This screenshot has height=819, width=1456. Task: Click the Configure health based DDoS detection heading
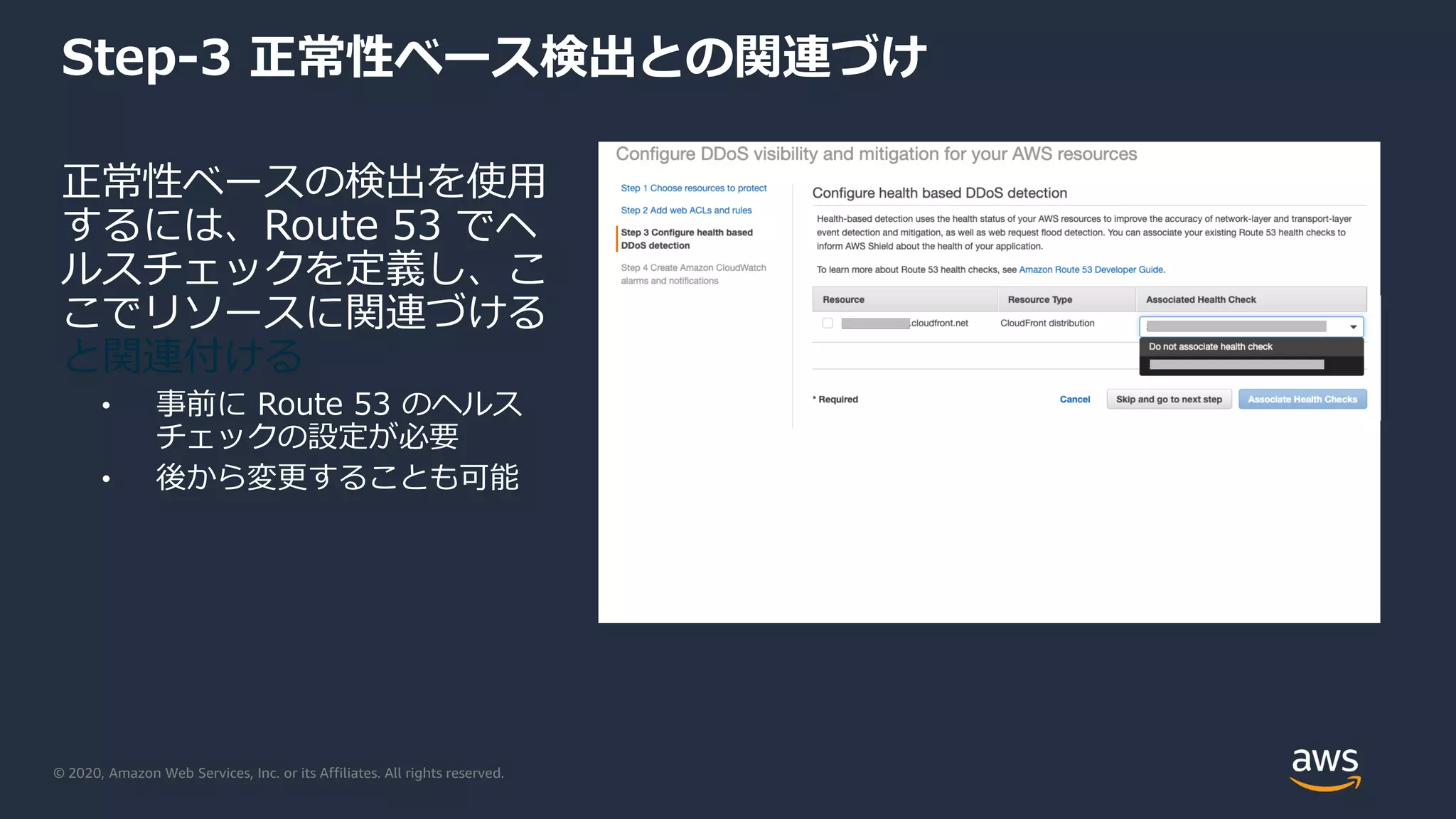tap(939, 193)
